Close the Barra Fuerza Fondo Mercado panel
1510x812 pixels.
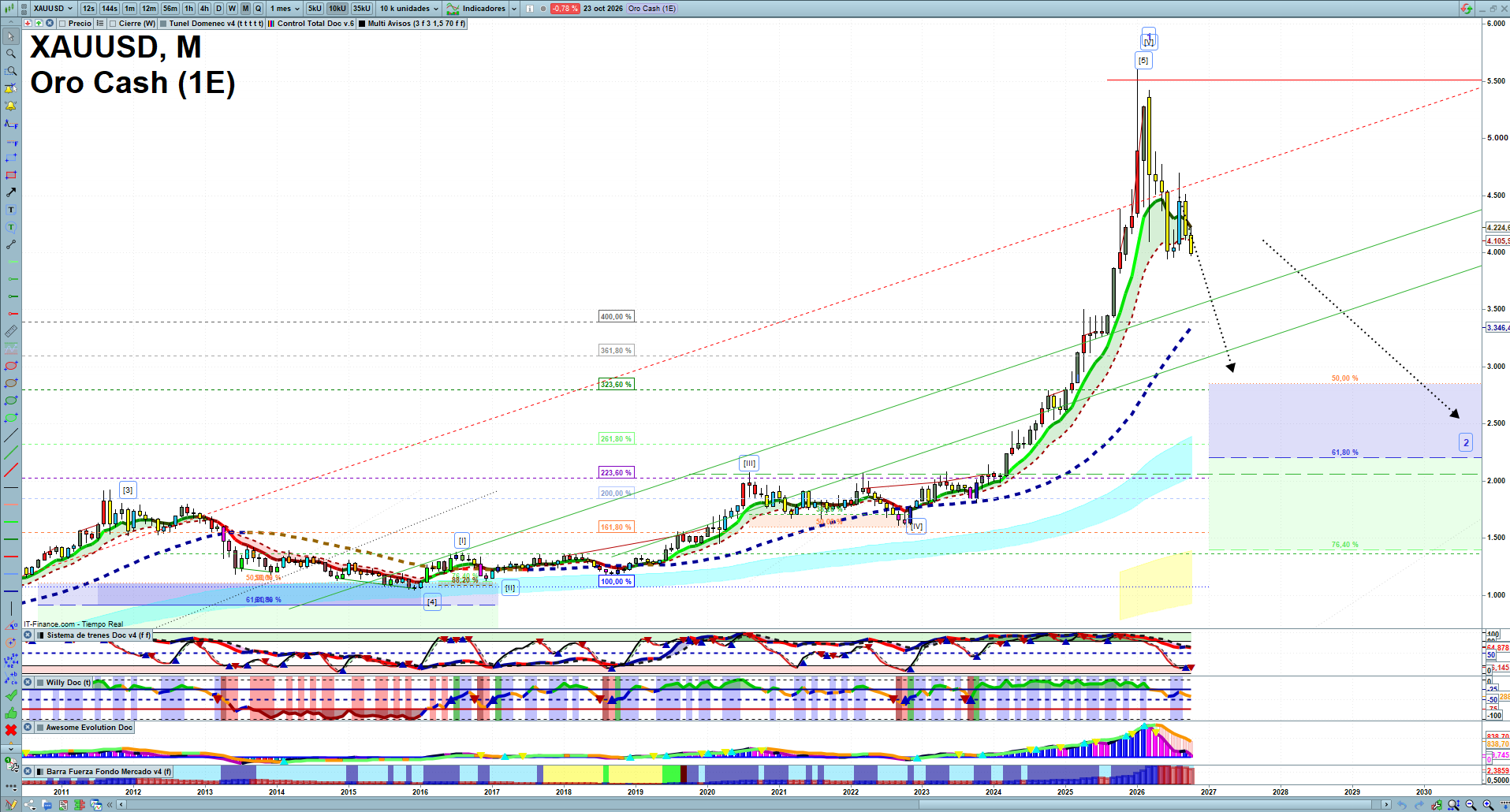coord(28,772)
